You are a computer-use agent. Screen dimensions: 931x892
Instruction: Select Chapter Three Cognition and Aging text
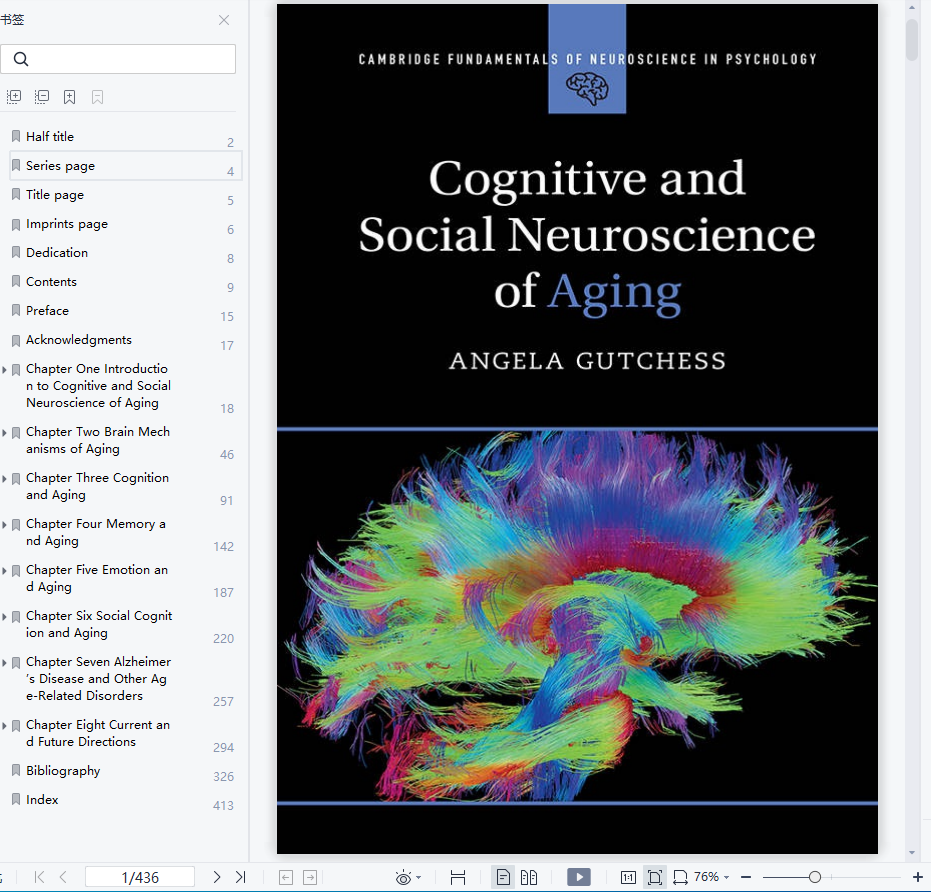click(97, 486)
